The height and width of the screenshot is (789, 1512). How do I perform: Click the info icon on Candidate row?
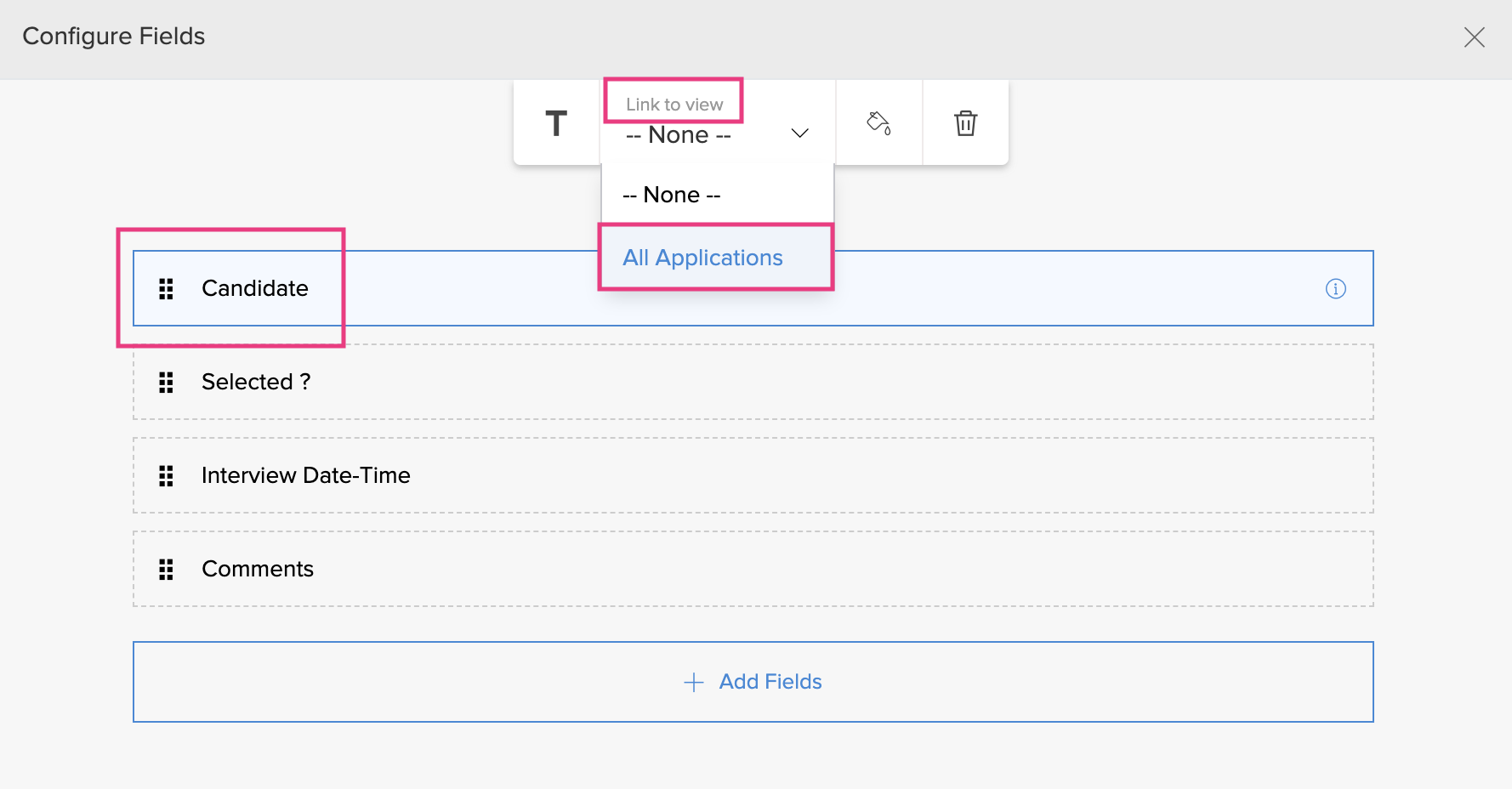(1335, 289)
